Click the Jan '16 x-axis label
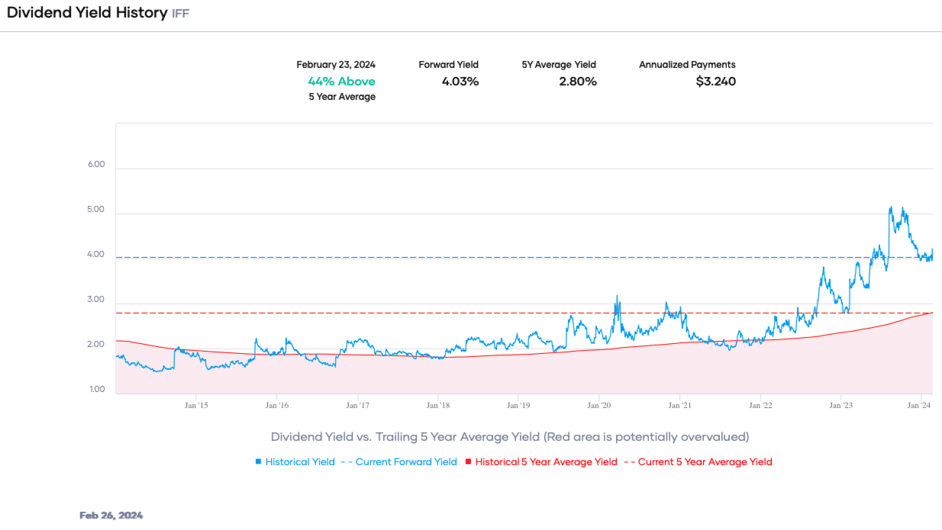 click(x=277, y=406)
